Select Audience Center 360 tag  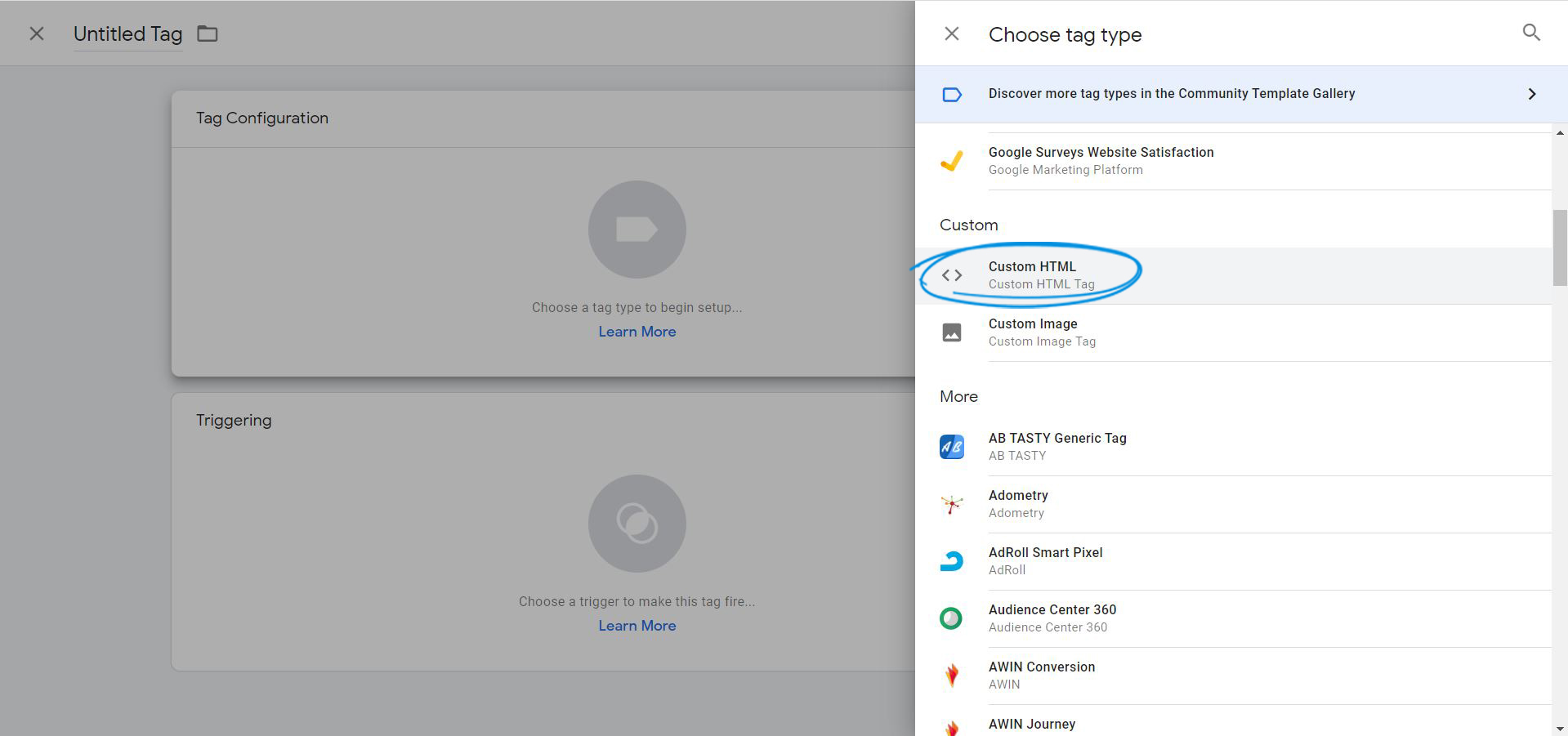pos(1233,618)
